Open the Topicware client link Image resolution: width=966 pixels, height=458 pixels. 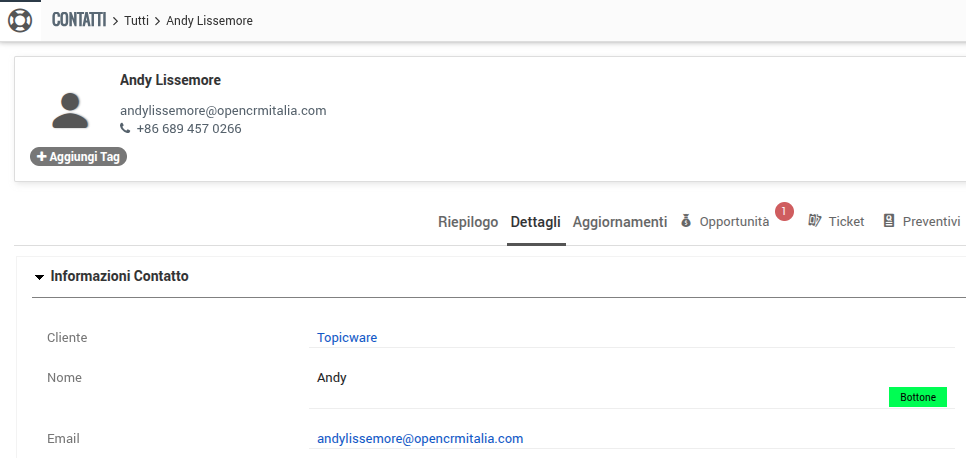tap(346, 338)
